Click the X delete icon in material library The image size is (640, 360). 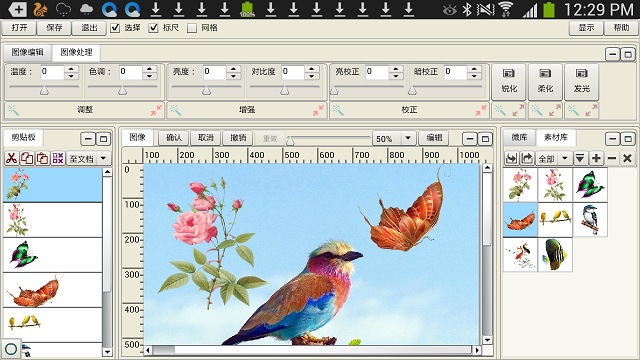click(628, 158)
